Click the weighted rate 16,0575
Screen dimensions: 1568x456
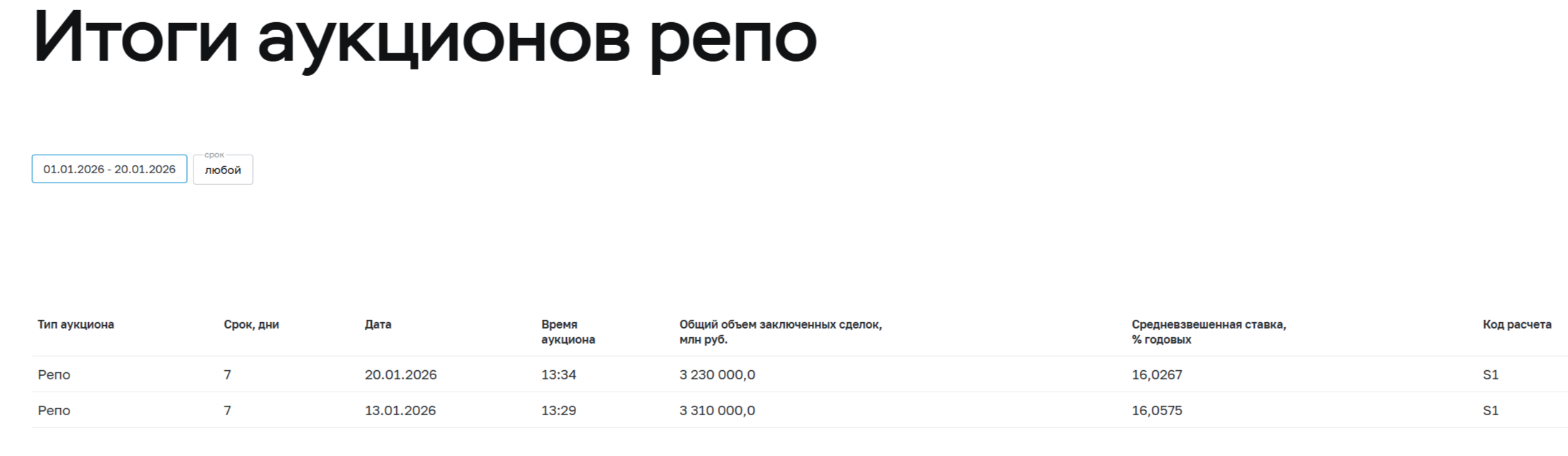click(1157, 410)
